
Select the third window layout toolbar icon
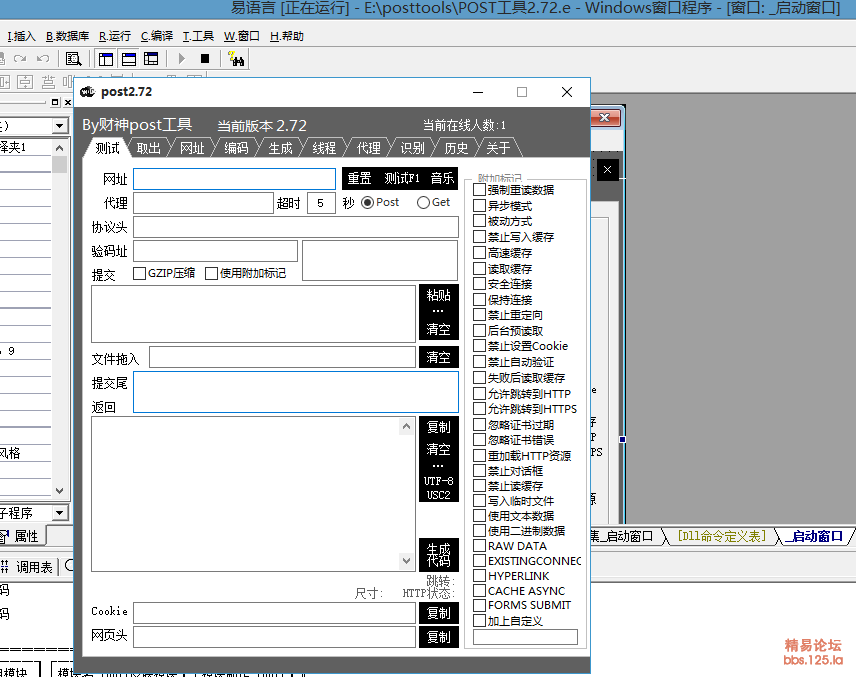coord(151,59)
